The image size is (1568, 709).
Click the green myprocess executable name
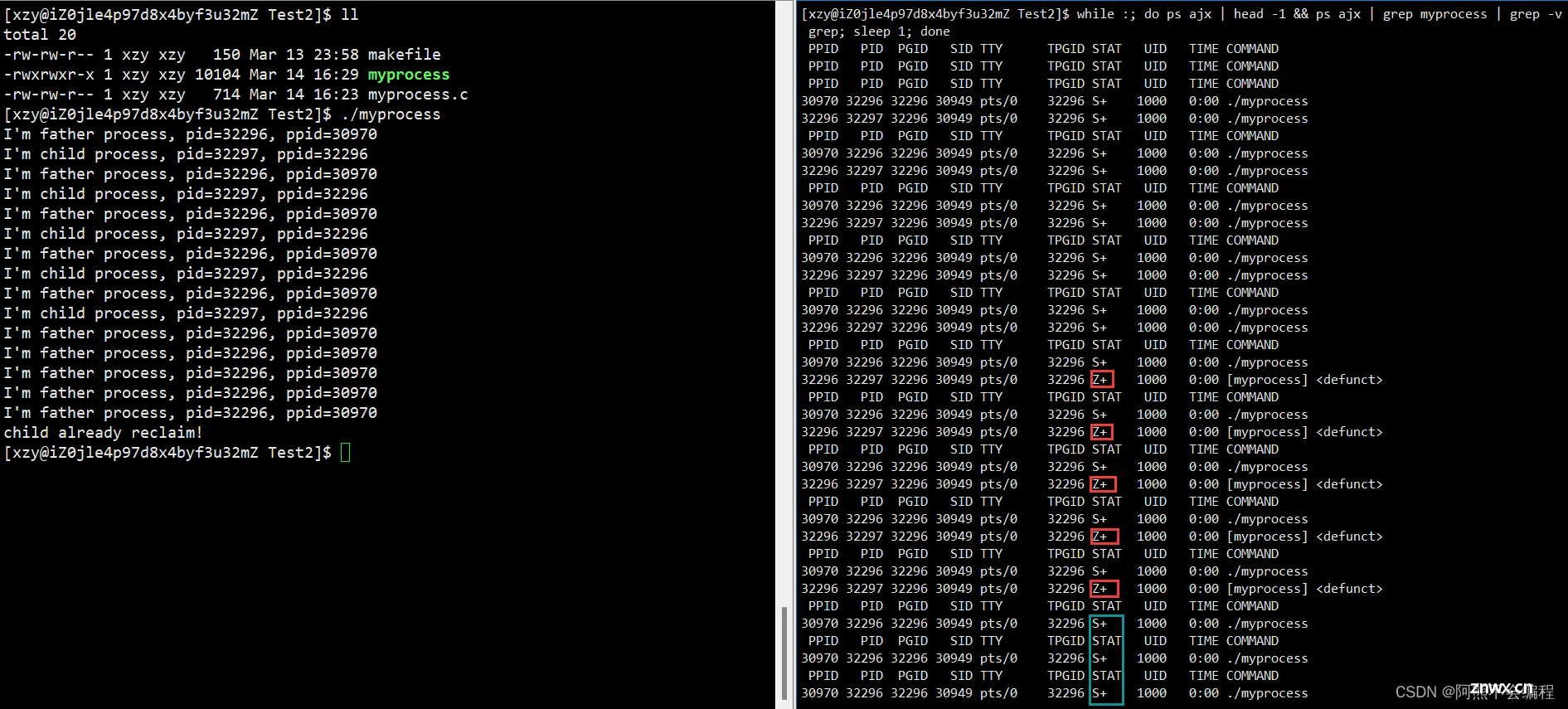[x=409, y=75]
